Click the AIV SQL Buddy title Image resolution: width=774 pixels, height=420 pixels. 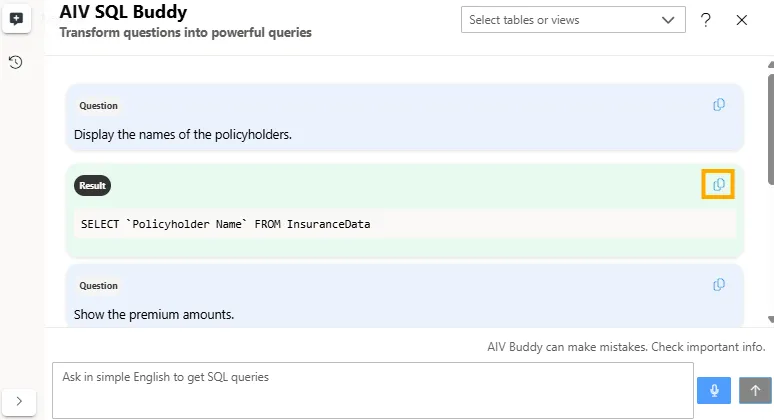[123, 12]
